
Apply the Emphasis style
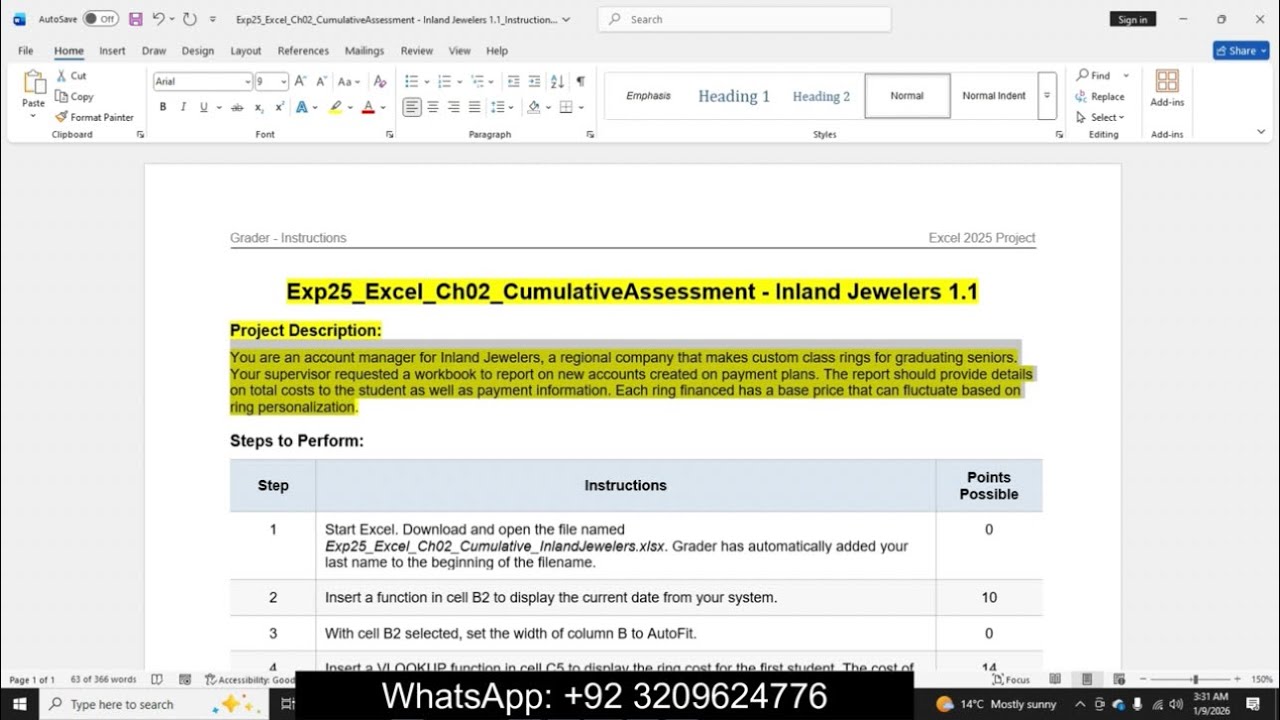click(x=648, y=96)
